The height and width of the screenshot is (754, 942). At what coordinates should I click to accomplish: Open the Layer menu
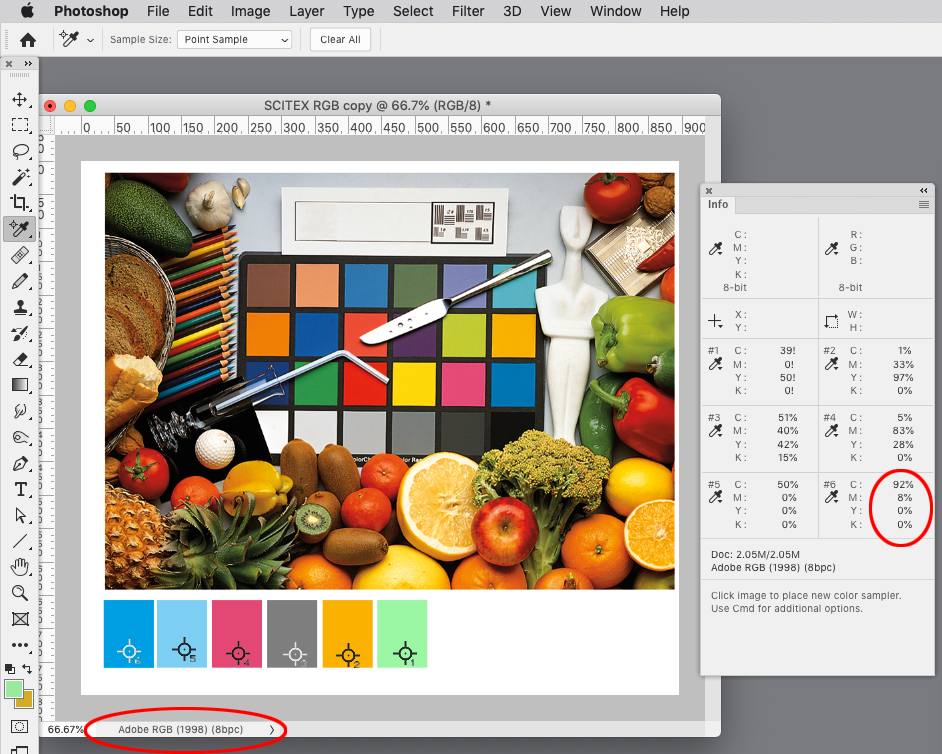[x=306, y=11]
